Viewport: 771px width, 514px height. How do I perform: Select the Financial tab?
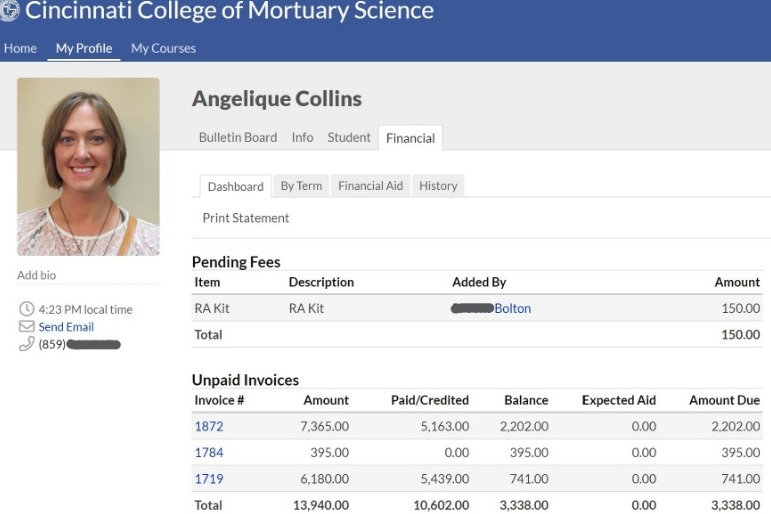pyautogui.click(x=411, y=138)
